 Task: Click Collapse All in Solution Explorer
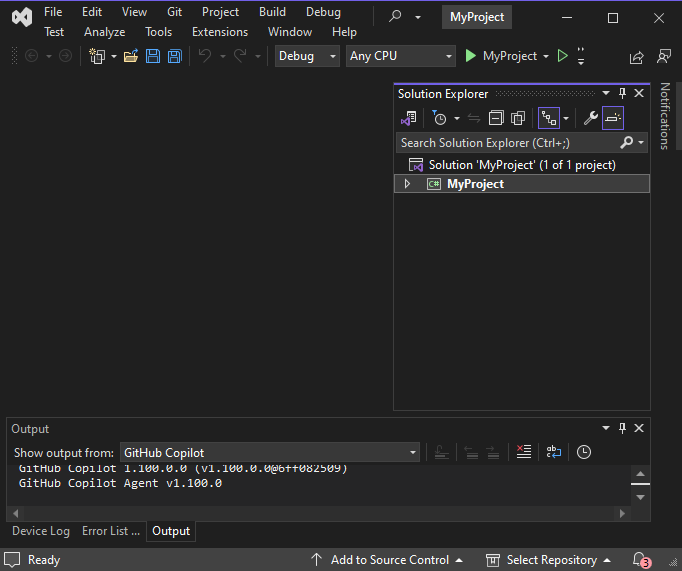[x=496, y=118]
